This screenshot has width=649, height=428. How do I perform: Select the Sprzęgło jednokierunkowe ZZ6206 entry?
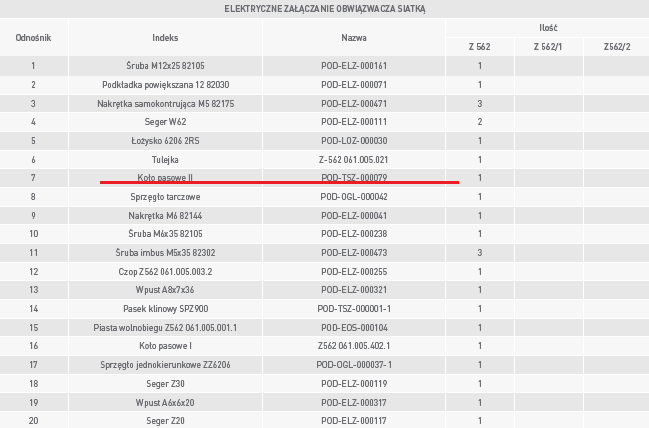[x=165, y=364]
